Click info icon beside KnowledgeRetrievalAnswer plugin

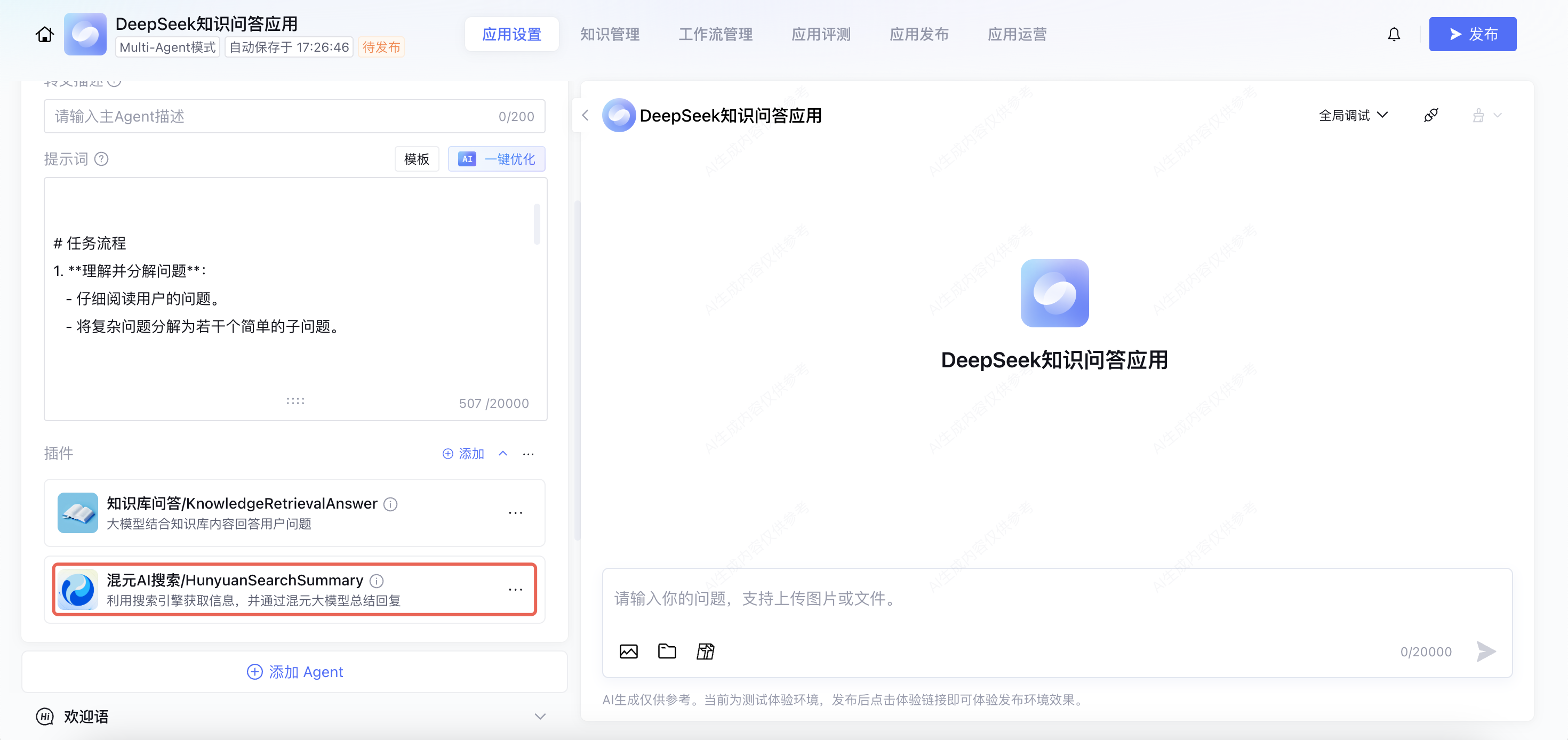[x=390, y=504]
